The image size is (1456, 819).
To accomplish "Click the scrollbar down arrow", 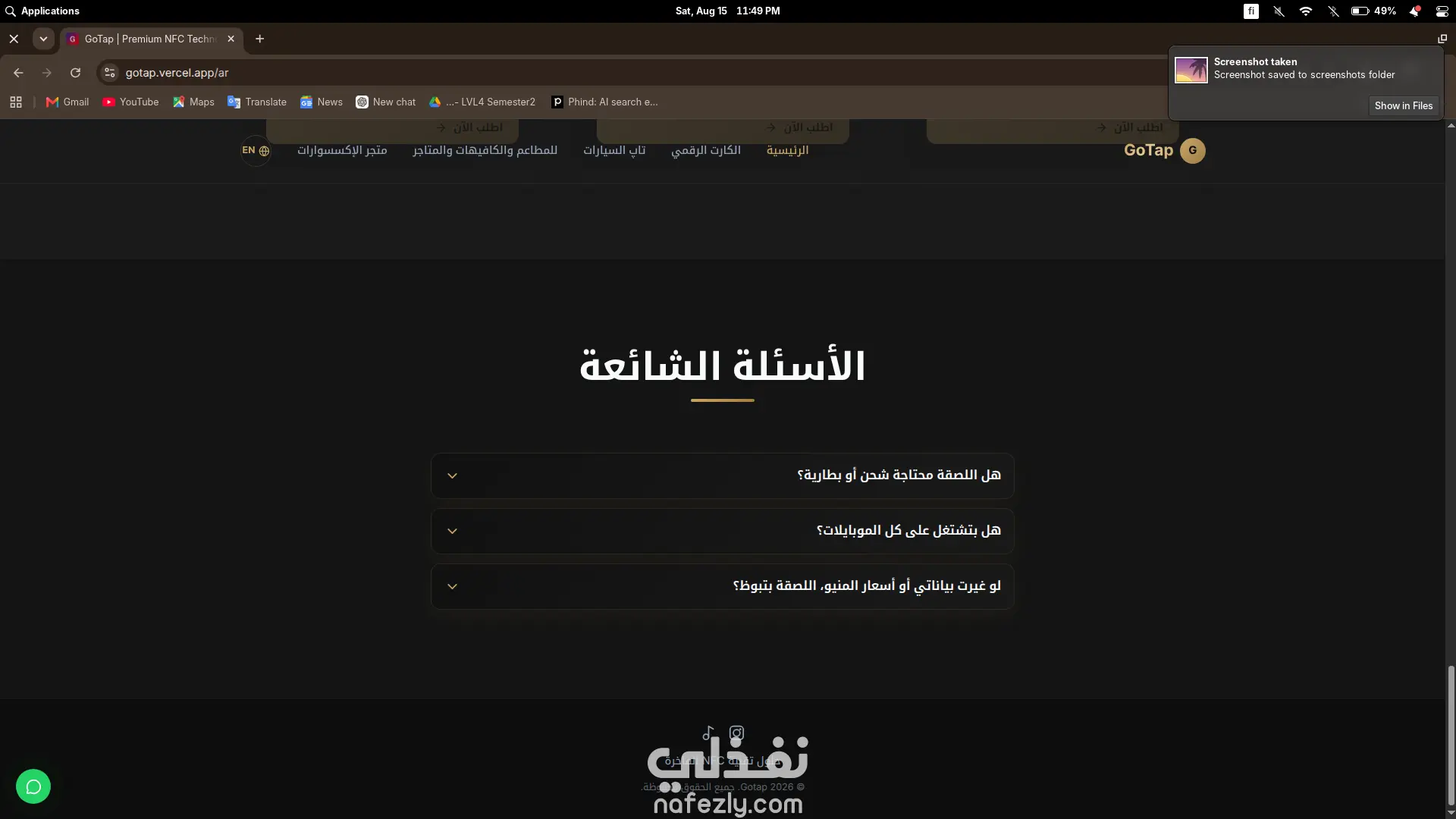I will [1451, 813].
